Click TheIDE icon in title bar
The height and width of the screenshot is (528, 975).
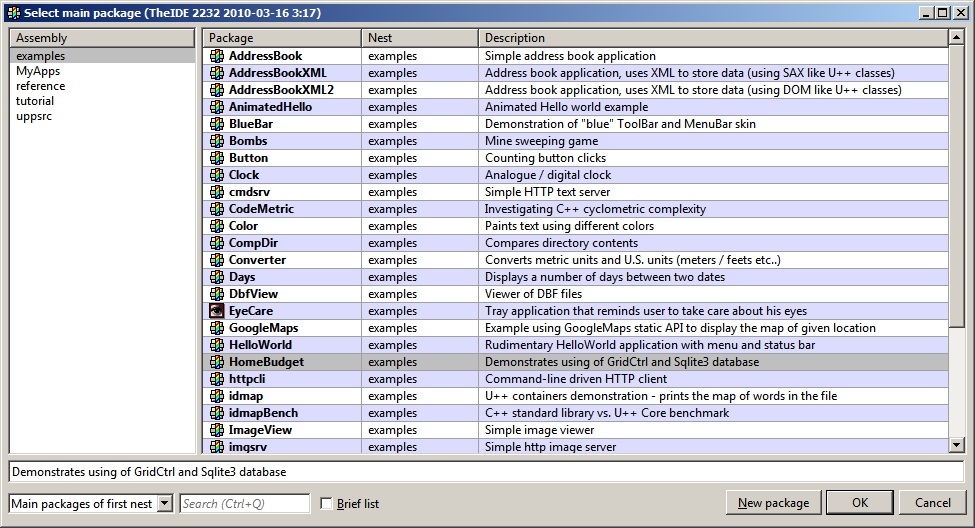pyautogui.click(x=13, y=12)
